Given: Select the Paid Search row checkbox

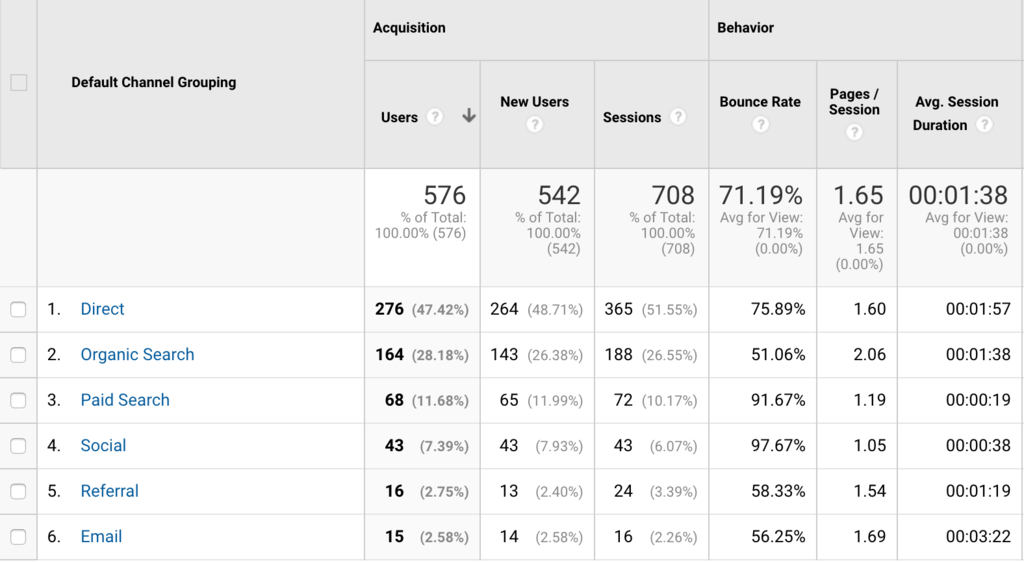Looking at the screenshot, I should pyautogui.click(x=18, y=400).
